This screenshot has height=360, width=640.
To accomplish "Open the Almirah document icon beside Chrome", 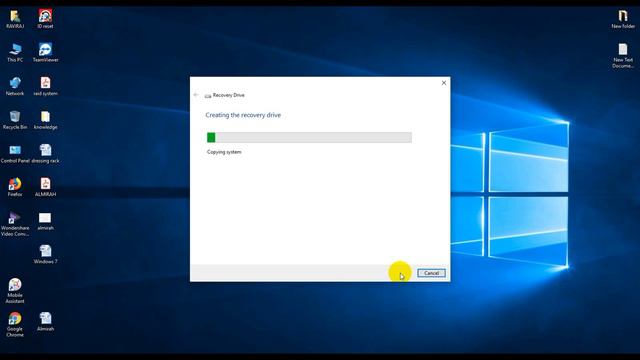I will click(45, 322).
